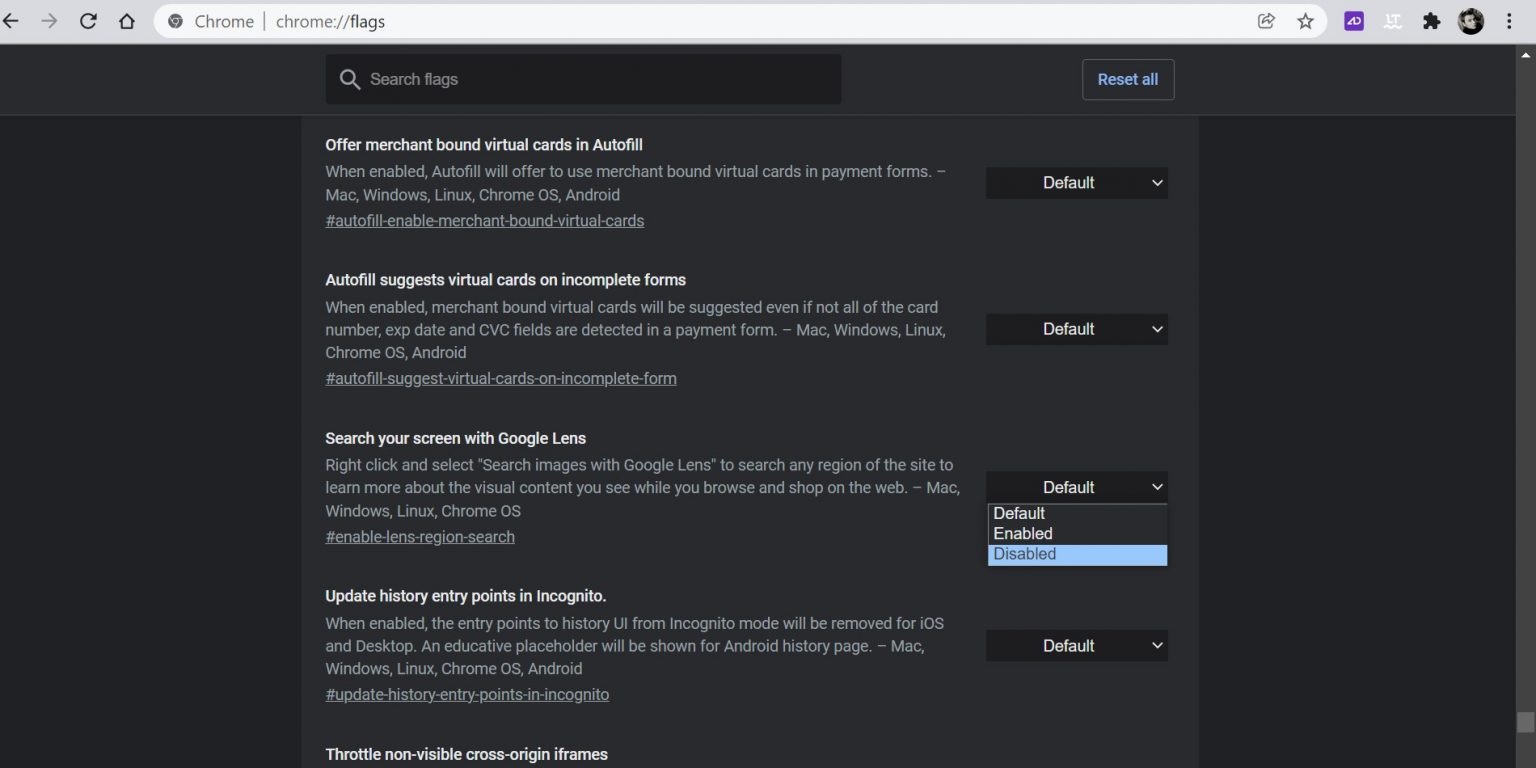The width and height of the screenshot is (1536, 768).
Task: Click the forward navigation arrow
Action: click(49, 21)
